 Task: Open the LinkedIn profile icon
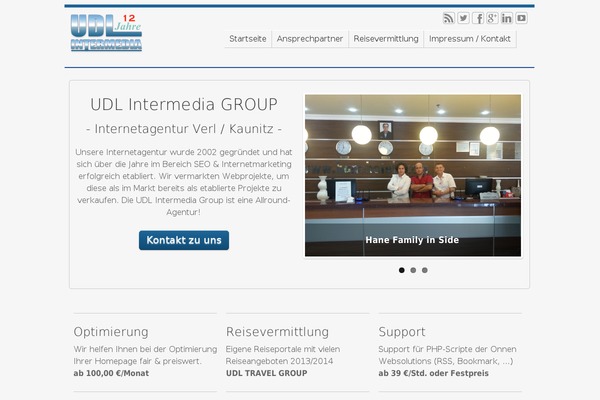(507, 18)
